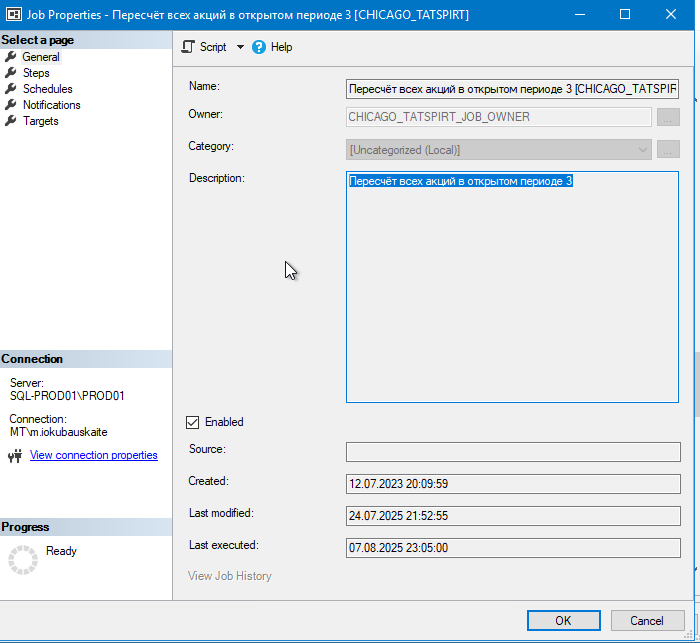Image resolution: width=700 pixels, height=643 pixels.
Task: Click the blue Help question-mark icon
Action: 259,47
